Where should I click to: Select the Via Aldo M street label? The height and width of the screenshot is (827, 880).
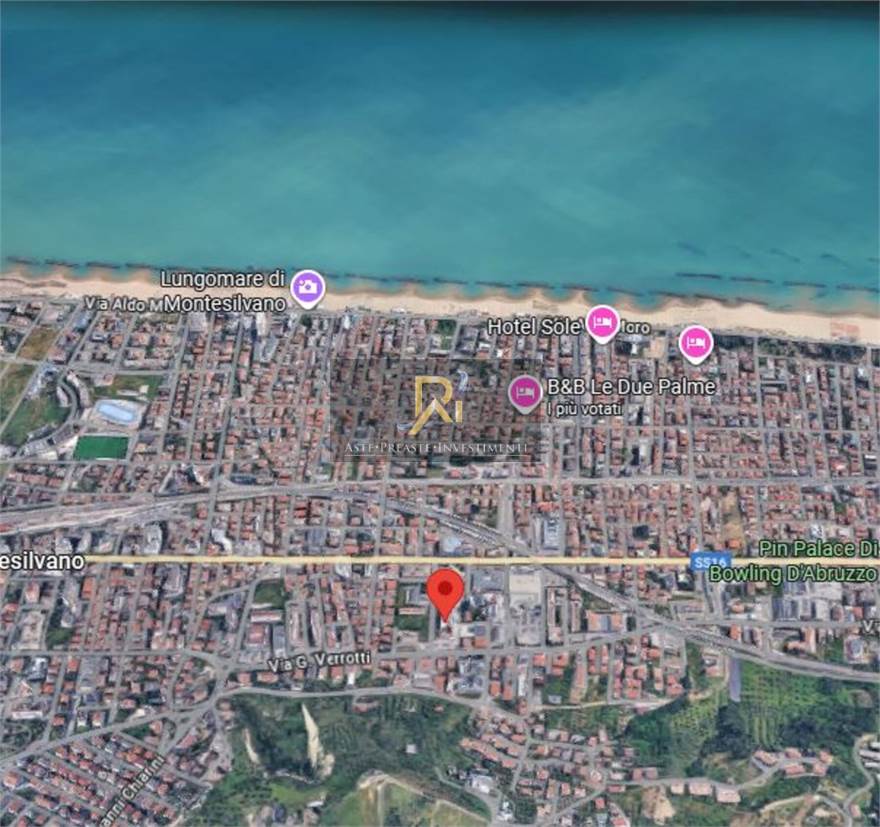pyautogui.click(x=123, y=303)
